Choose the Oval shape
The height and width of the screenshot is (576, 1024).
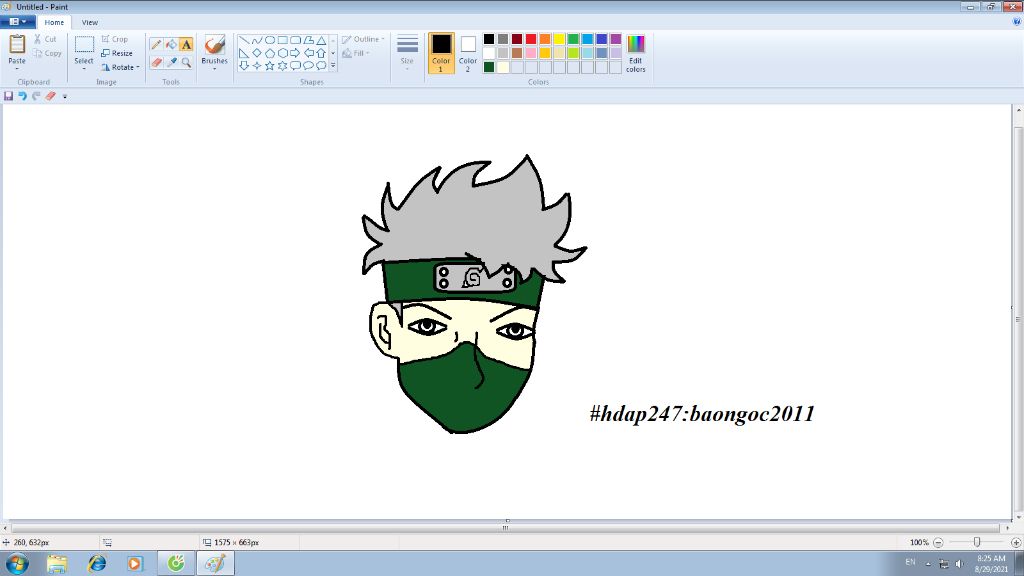coord(270,40)
